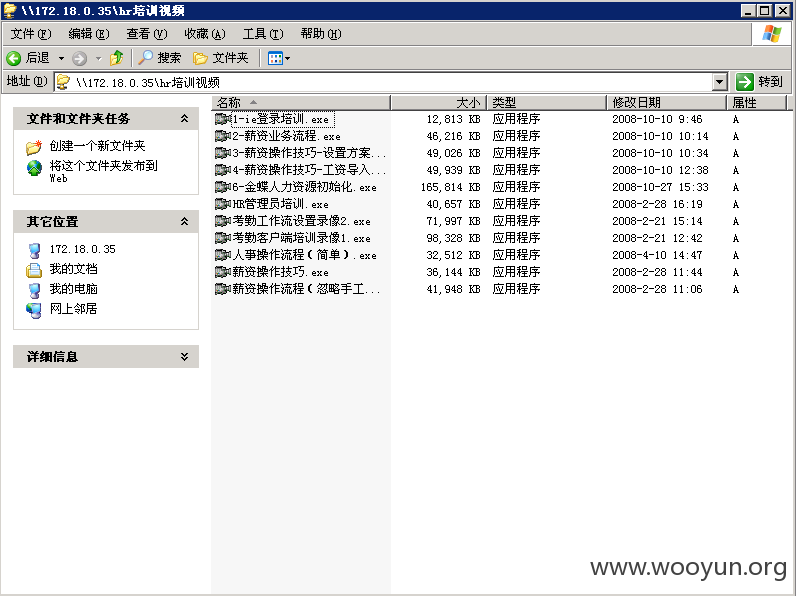This screenshot has width=796, height=596.
Task: Open the 文件(F) menu
Action: [31, 34]
